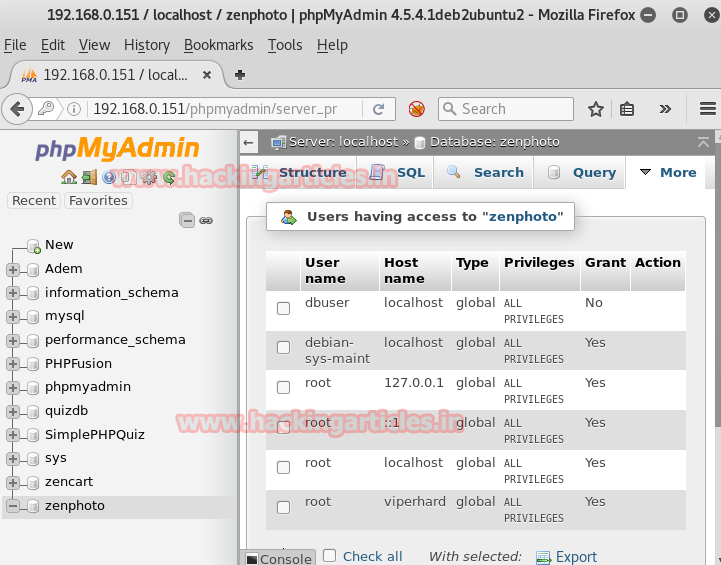
Task: Show more toolbar items chevron
Action: (x=665, y=109)
